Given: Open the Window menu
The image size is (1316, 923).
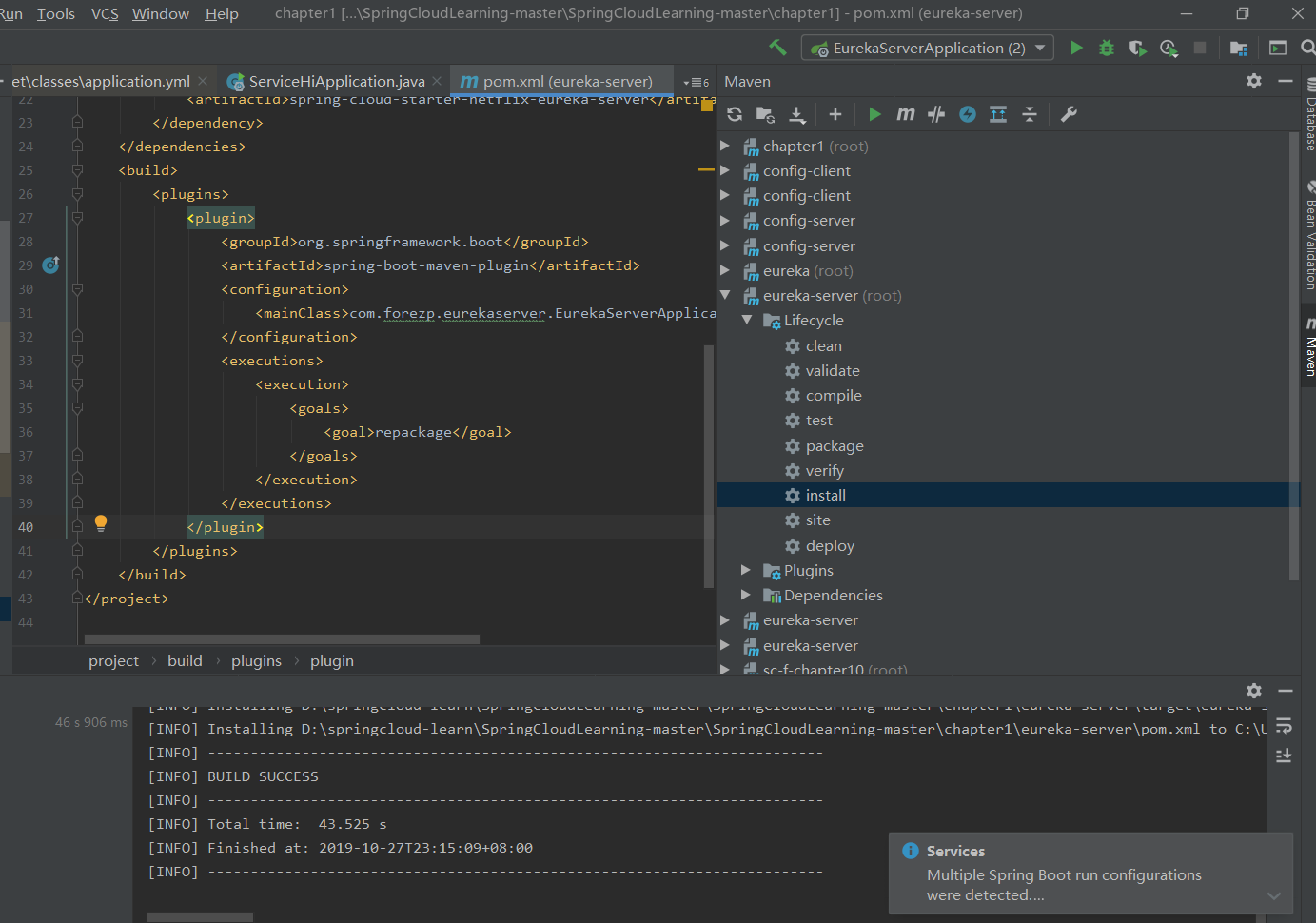Looking at the screenshot, I should [161, 13].
